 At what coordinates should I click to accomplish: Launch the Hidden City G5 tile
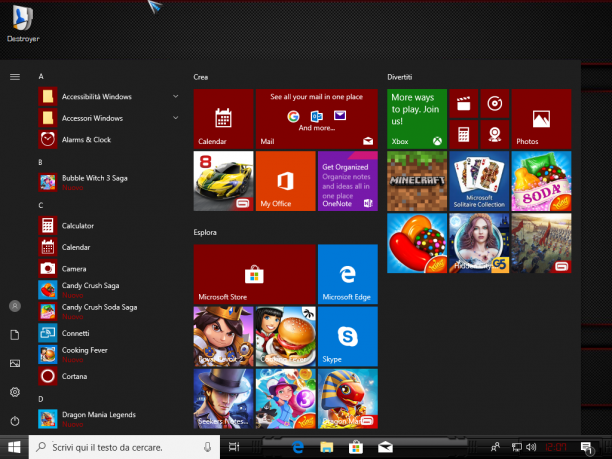click(479, 243)
